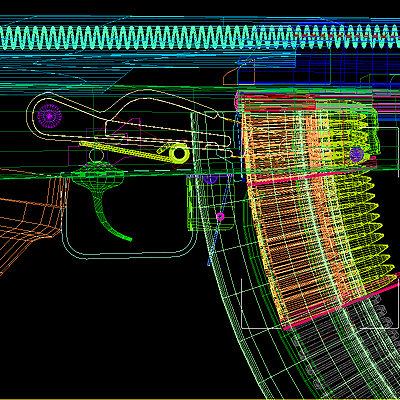Viewport: 400px width, 400px height.
Task: Select the trigger guard outline loop
Action: 128,215
